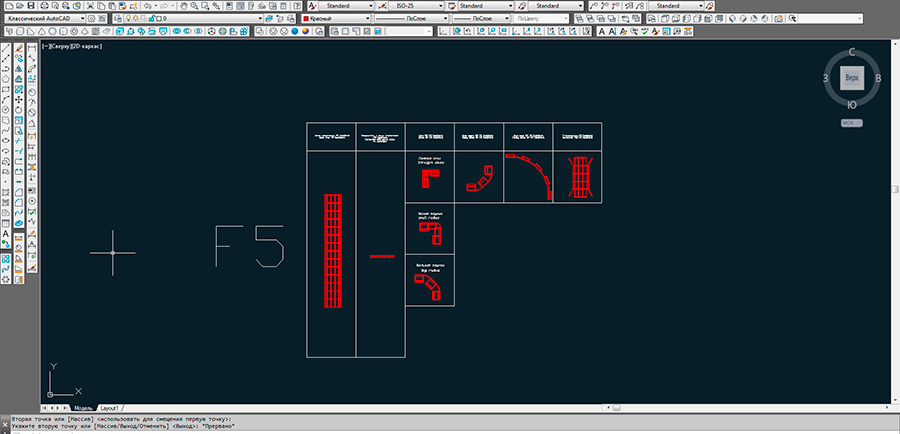Image resolution: width=900 pixels, height=434 pixels.
Task: Open a file with the Open icon
Action: pyautogui.click(x=20, y=5)
